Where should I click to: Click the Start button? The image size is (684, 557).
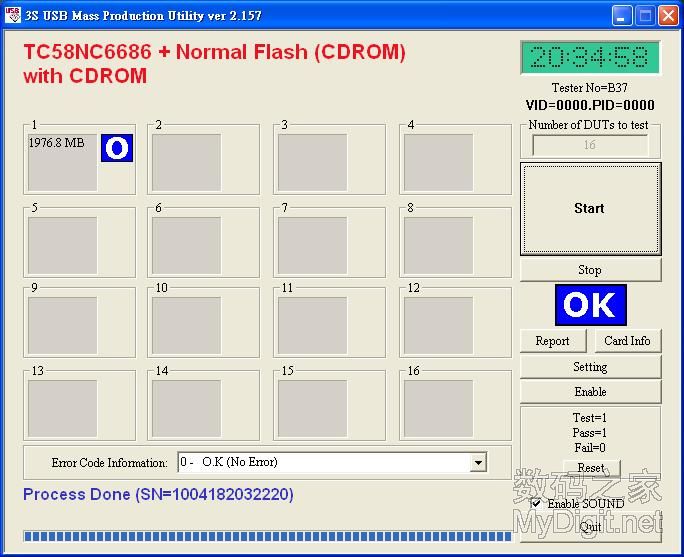pyautogui.click(x=591, y=208)
